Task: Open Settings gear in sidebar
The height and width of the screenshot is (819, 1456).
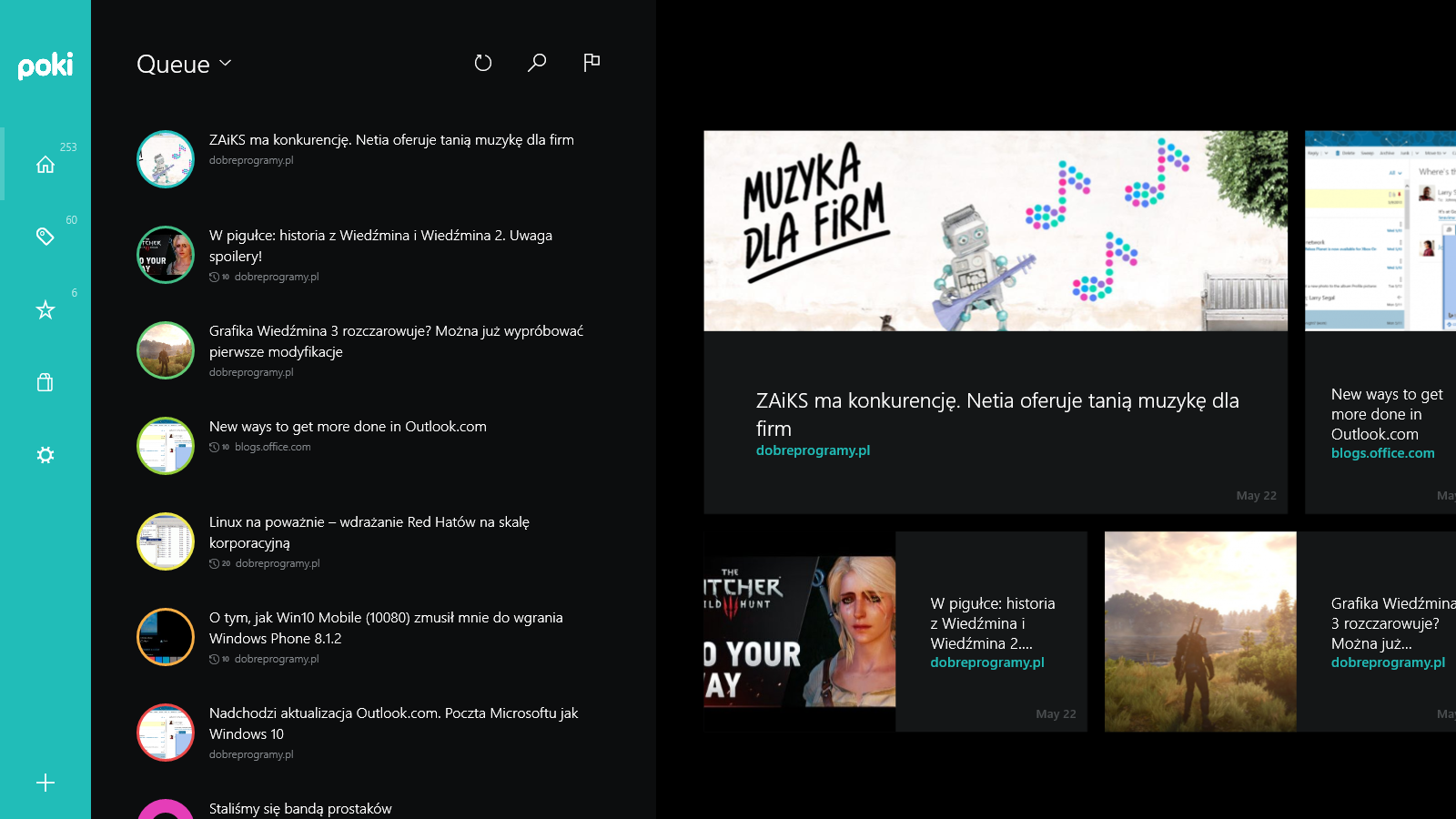Action: coord(45,455)
